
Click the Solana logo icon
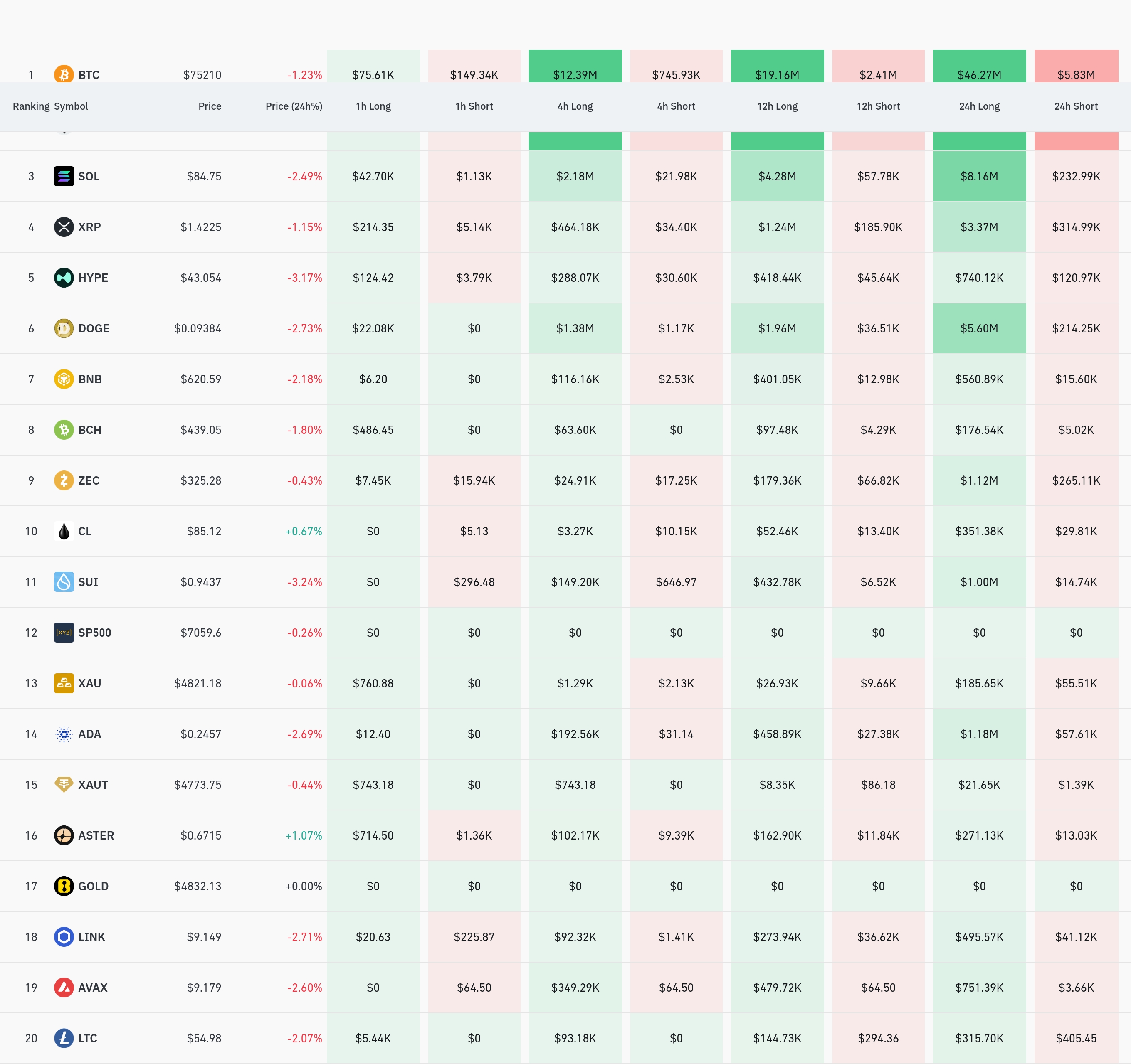tap(64, 176)
